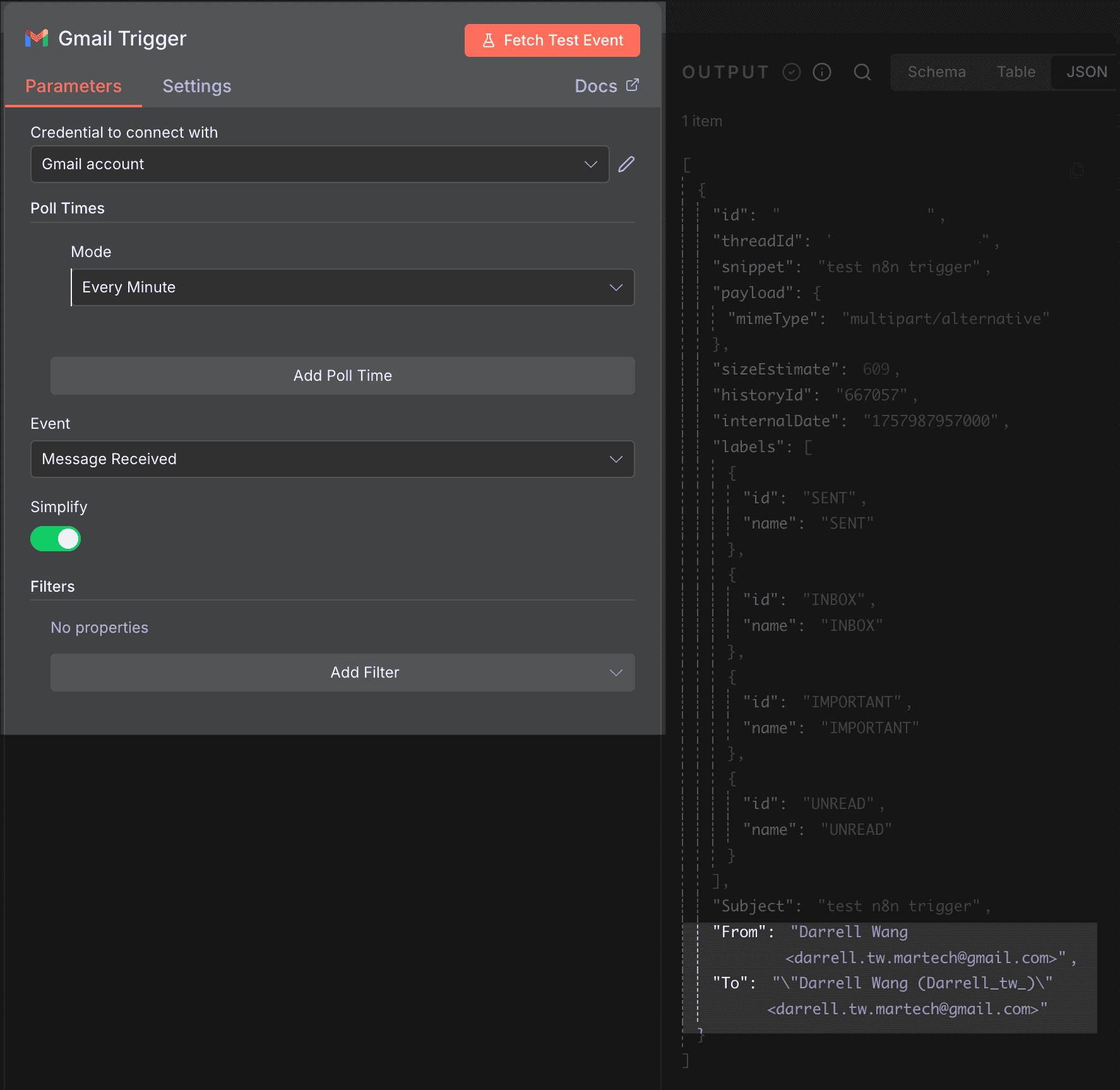
Task: Expand the Add Filter options chevron
Action: (x=616, y=673)
